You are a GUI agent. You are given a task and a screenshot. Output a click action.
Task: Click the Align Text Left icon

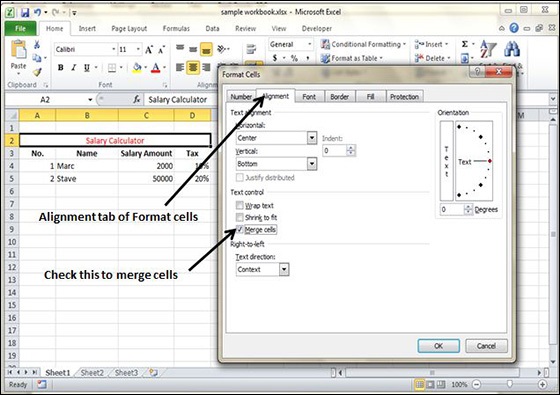coord(180,67)
